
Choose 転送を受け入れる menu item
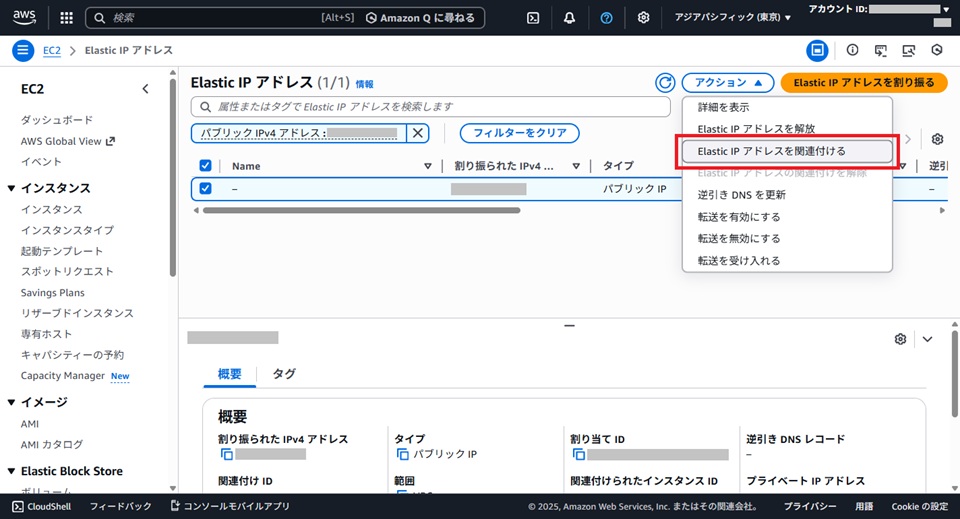coord(787,261)
